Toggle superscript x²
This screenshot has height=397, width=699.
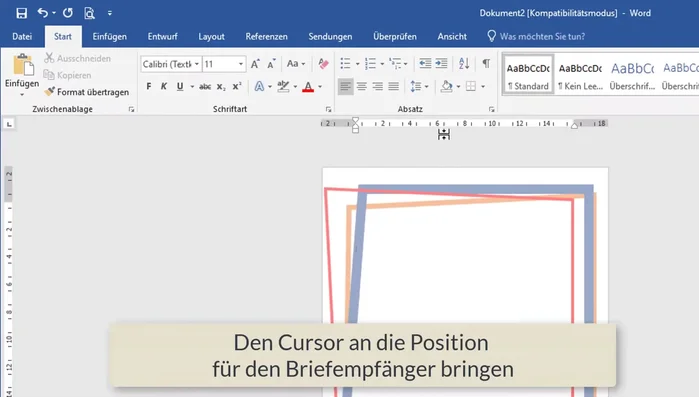click(x=237, y=86)
